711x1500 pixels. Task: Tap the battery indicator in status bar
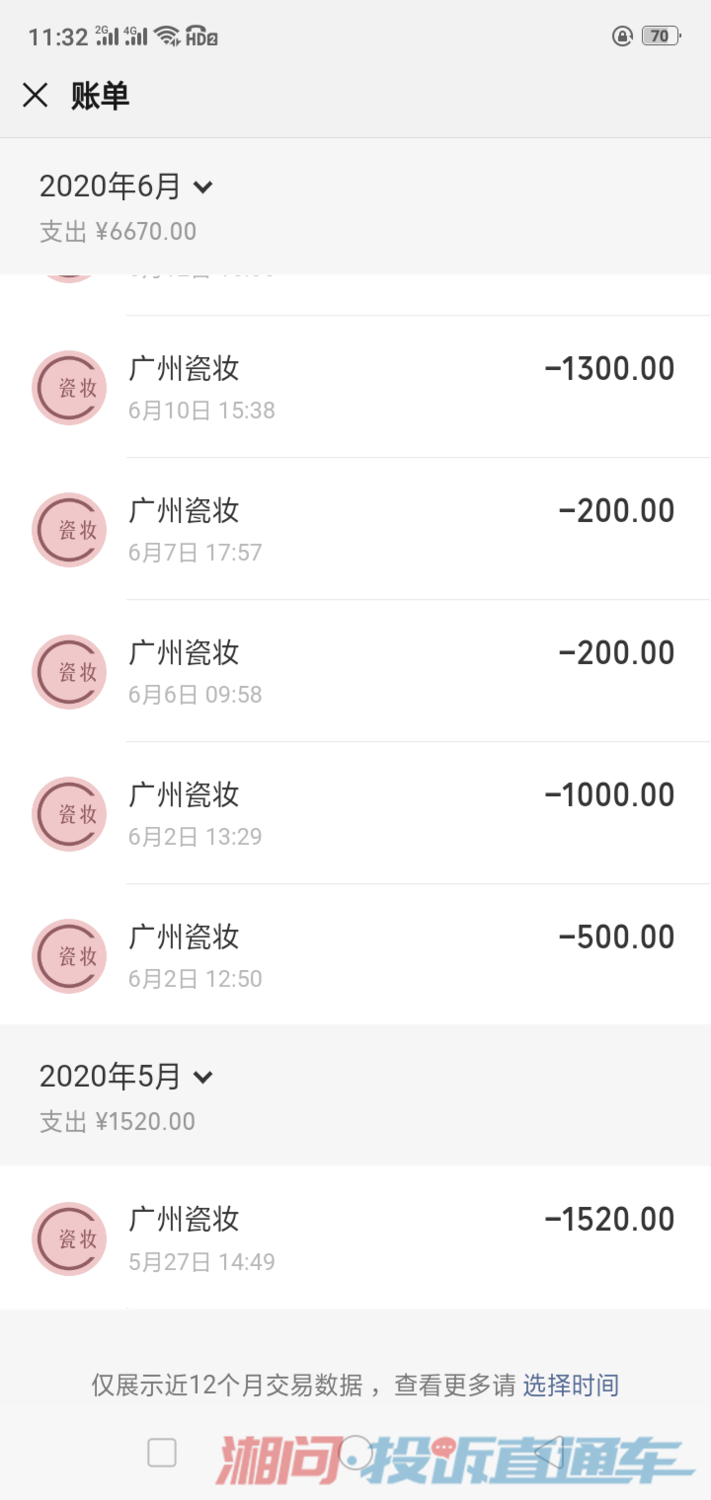click(659, 36)
